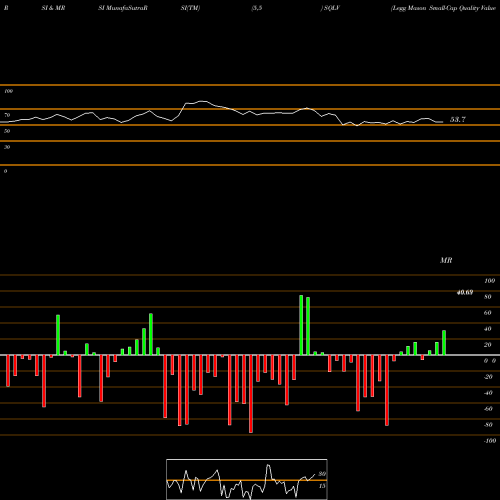Click the "-100" tick on the MR axis

click(x=489, y=441)
